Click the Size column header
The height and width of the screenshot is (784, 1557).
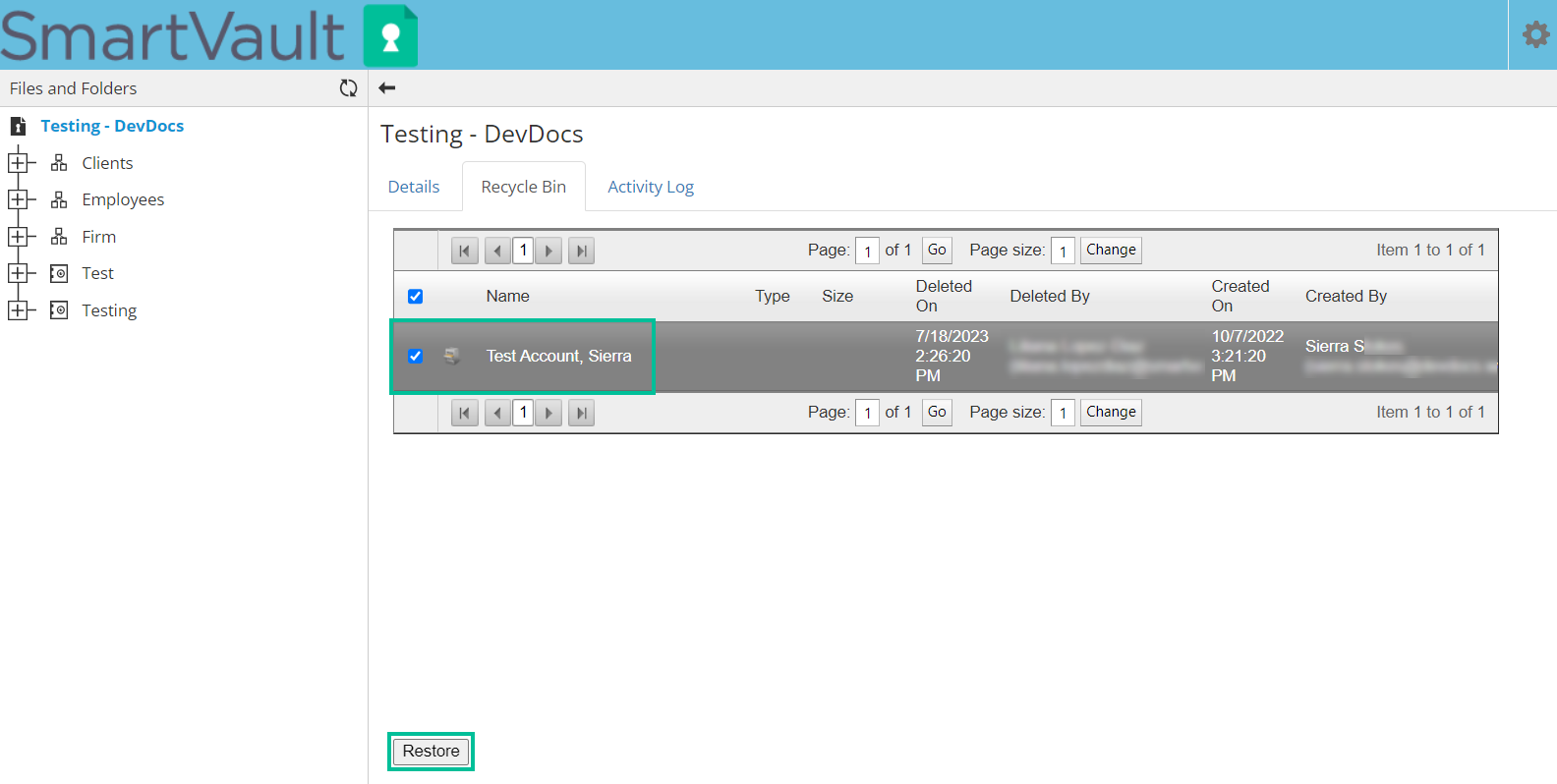point(837,297)
